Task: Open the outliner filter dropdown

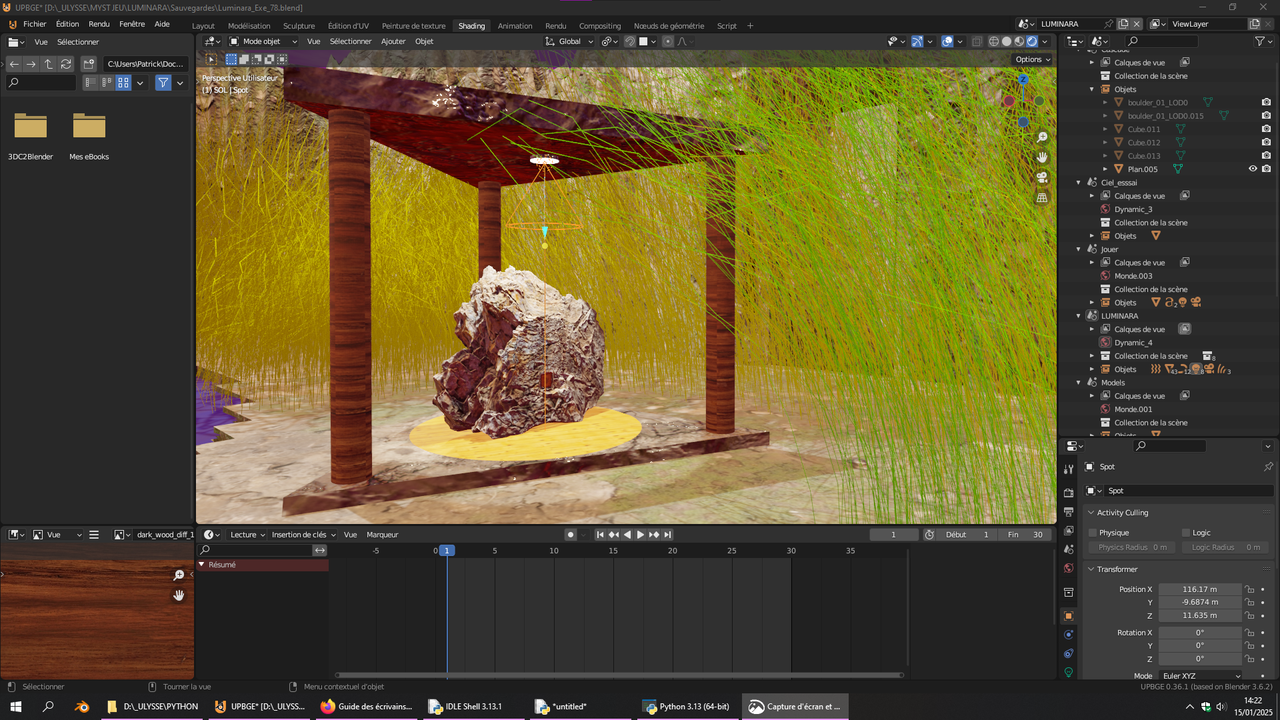Action: (x=1262, y=42)
